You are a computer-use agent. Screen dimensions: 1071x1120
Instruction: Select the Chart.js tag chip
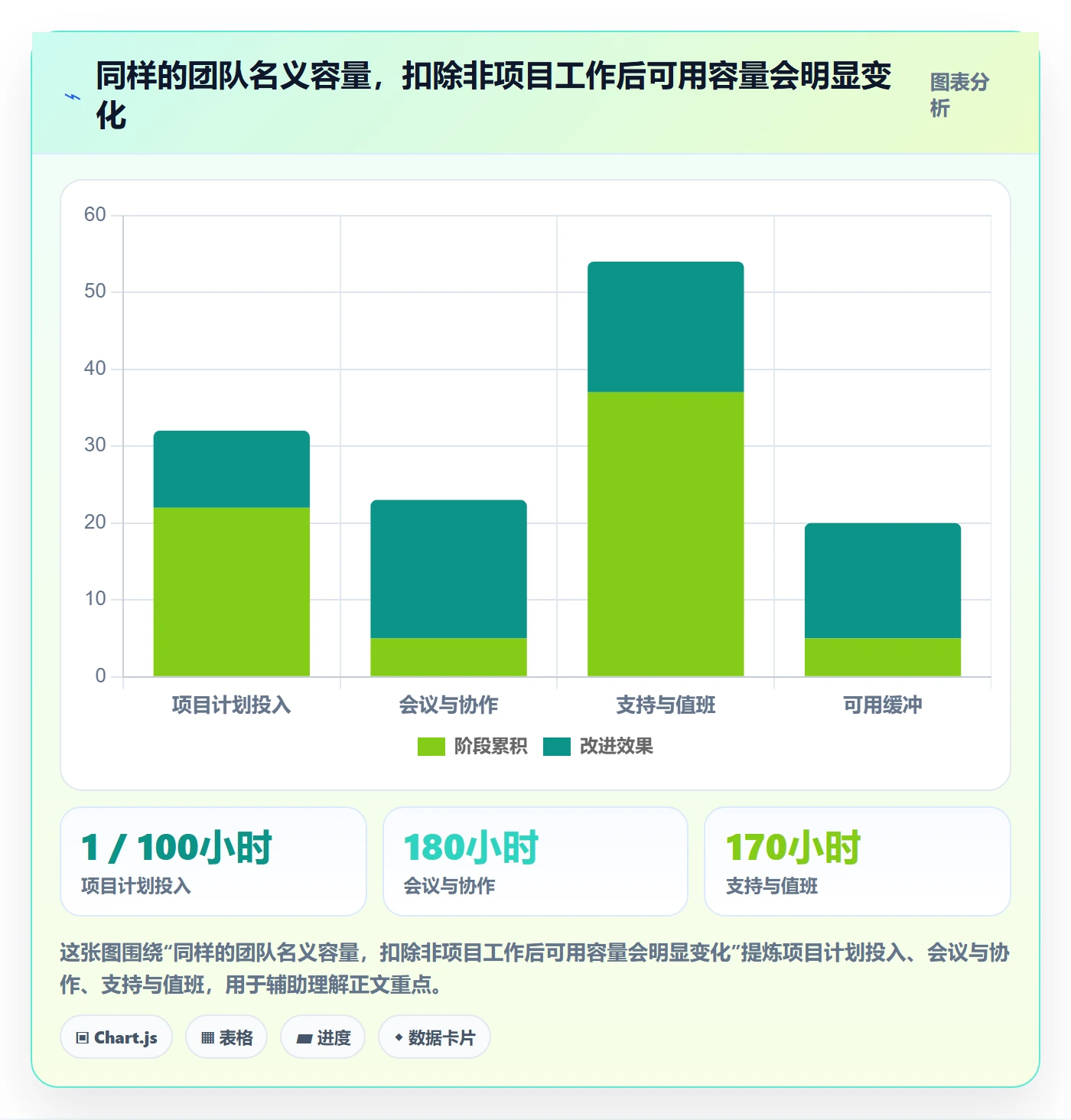tap(116, 1037)
